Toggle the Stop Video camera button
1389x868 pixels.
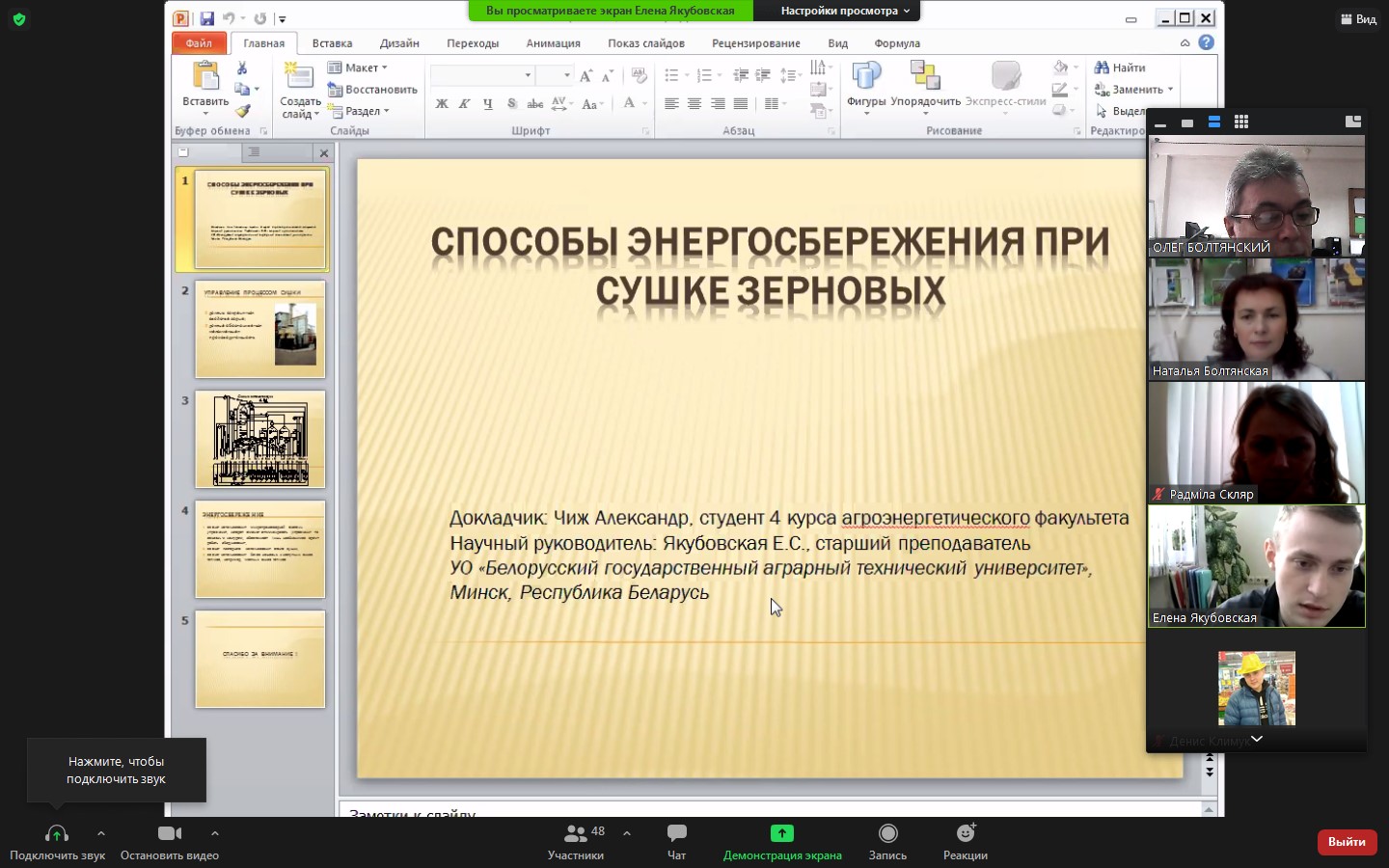click(x=170, y=833)
